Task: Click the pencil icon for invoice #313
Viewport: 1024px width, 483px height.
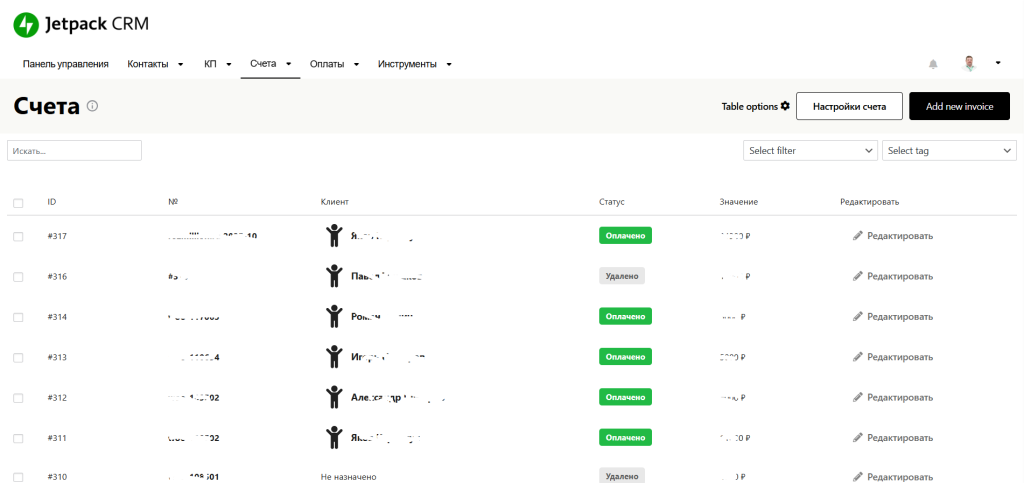Action: [858, 357]
